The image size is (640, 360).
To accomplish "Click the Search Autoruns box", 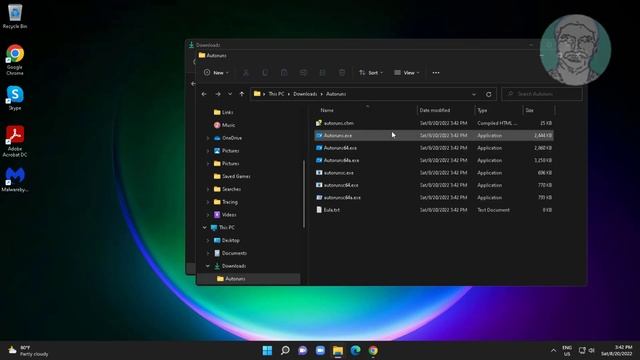I will click(542, 94).
